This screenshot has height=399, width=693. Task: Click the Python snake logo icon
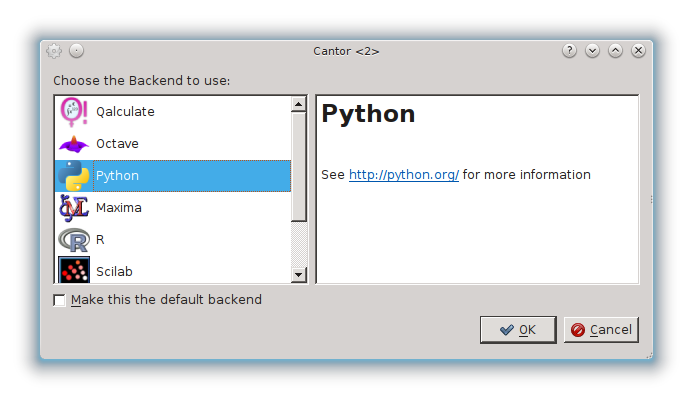coord(74,176)
